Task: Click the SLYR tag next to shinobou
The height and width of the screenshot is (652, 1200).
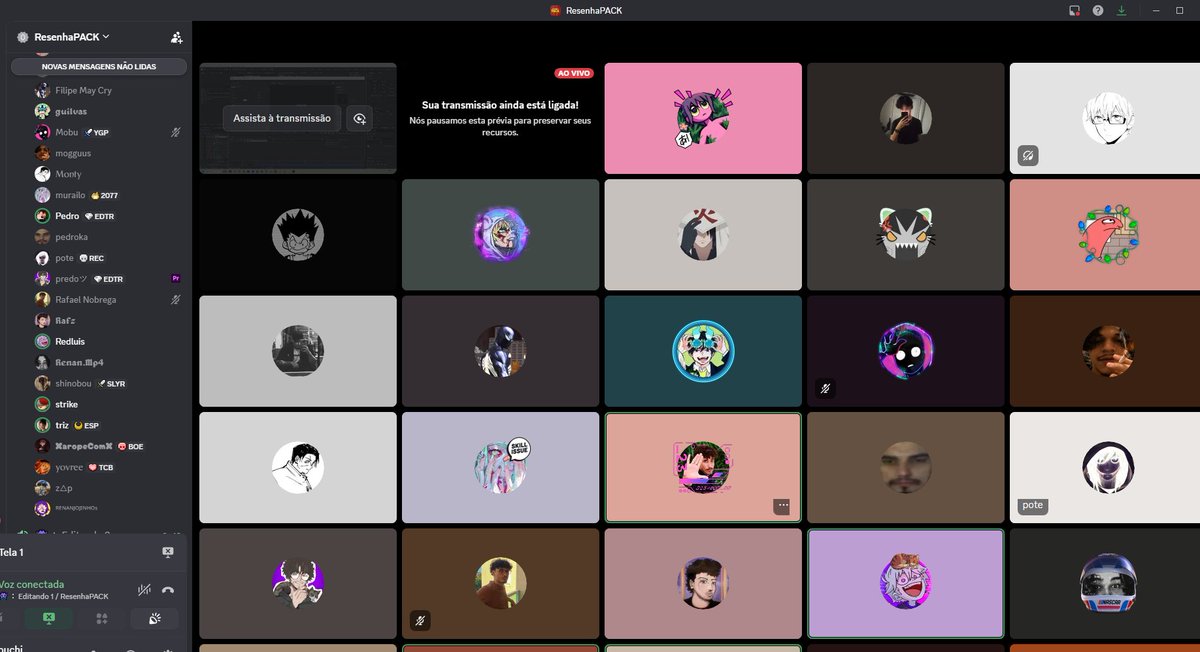Action: [111, 383]
